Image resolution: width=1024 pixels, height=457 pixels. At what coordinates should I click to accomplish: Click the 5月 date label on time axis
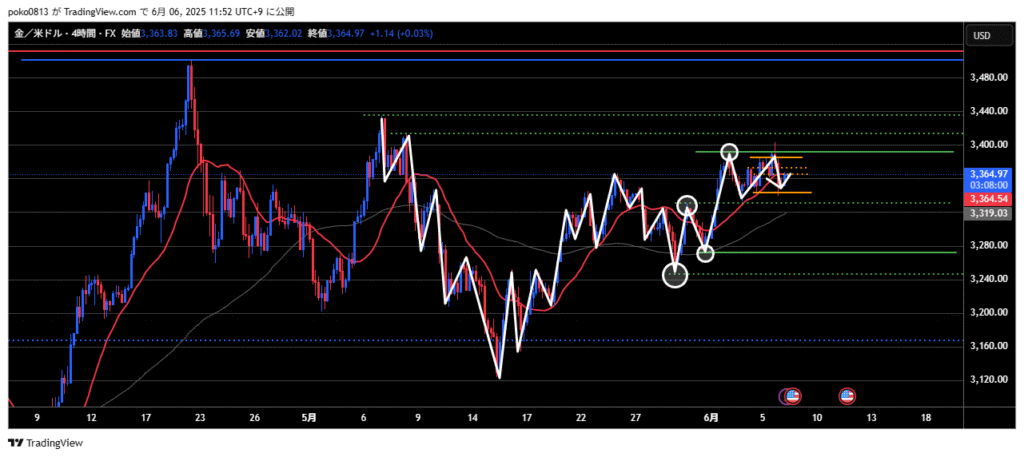point(309,417)
